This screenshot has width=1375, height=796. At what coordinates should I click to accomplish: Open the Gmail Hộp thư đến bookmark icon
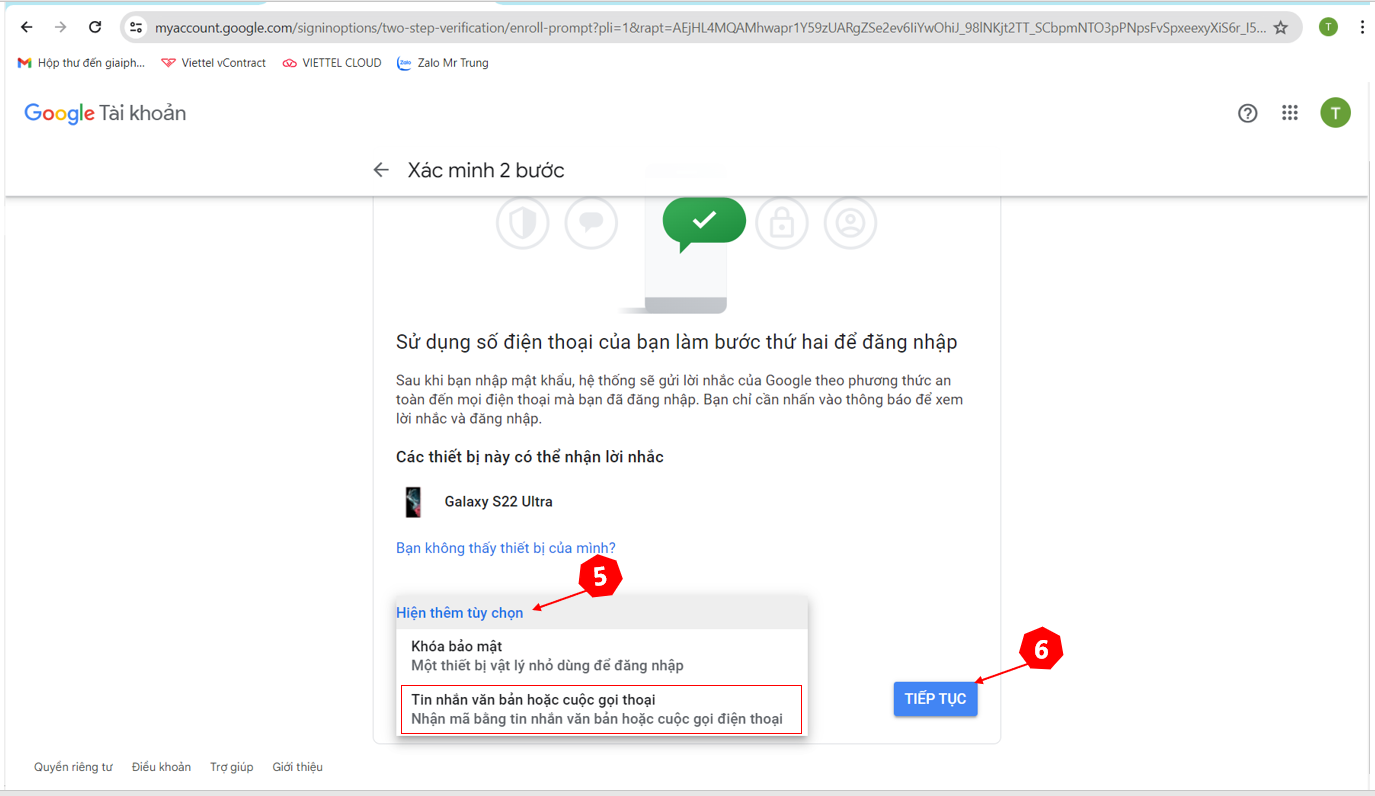tap(23, 62)
